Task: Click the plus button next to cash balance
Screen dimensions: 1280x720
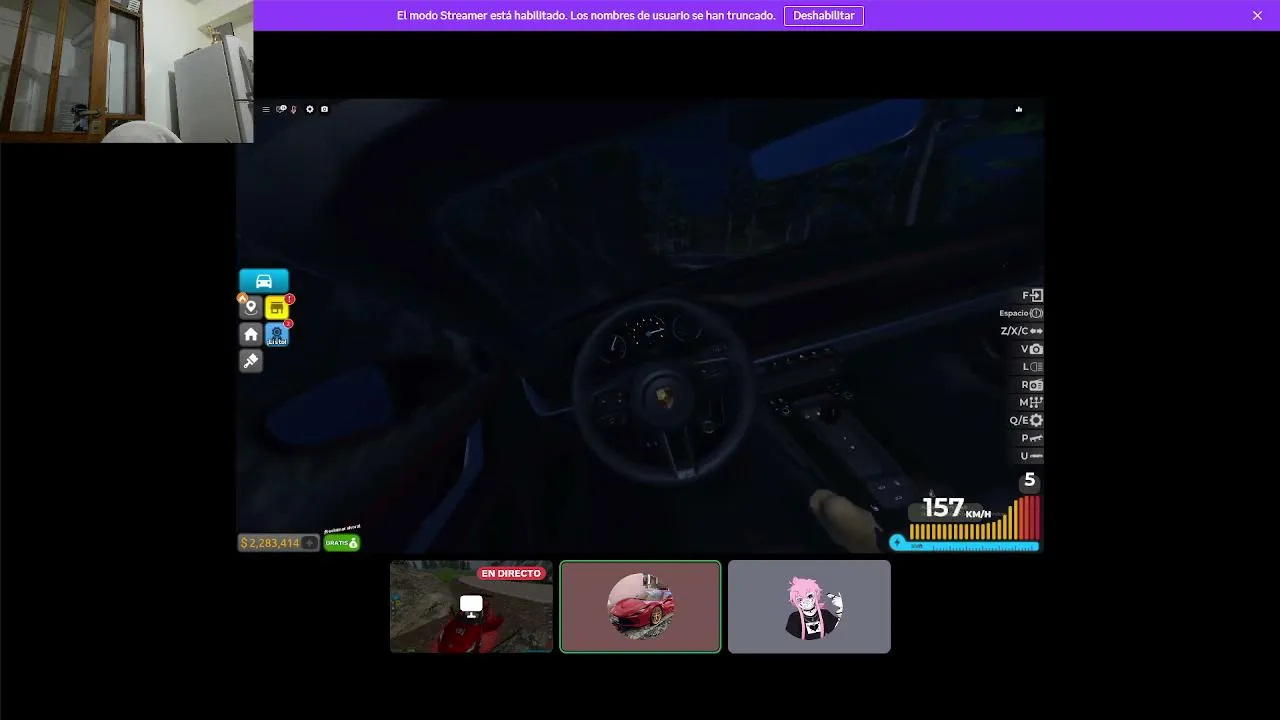Action: coord(310,543)
